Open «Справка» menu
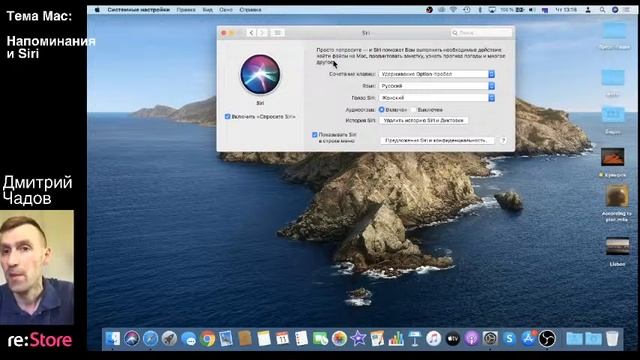Image resolution: width=640 pixels, height=360 pixels. pos(250,9)
